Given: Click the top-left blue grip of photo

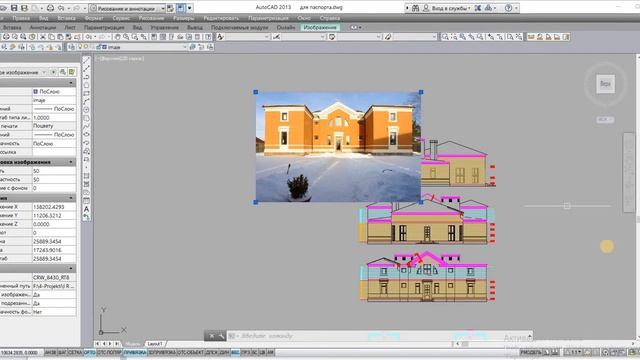Looking at the screenshot, I should pos(256,92).
